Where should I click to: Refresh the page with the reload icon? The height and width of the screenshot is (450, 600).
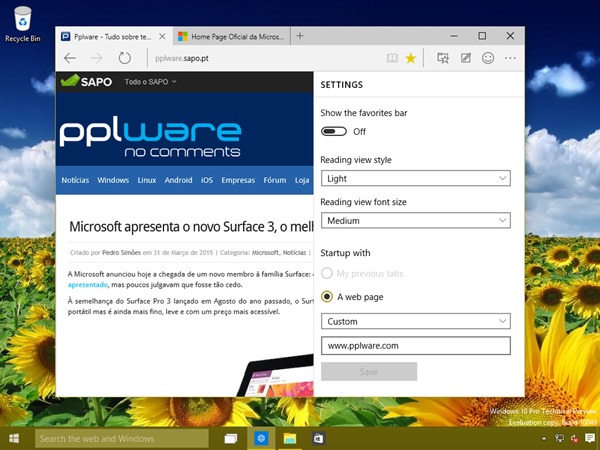click(x=124, y=58)
